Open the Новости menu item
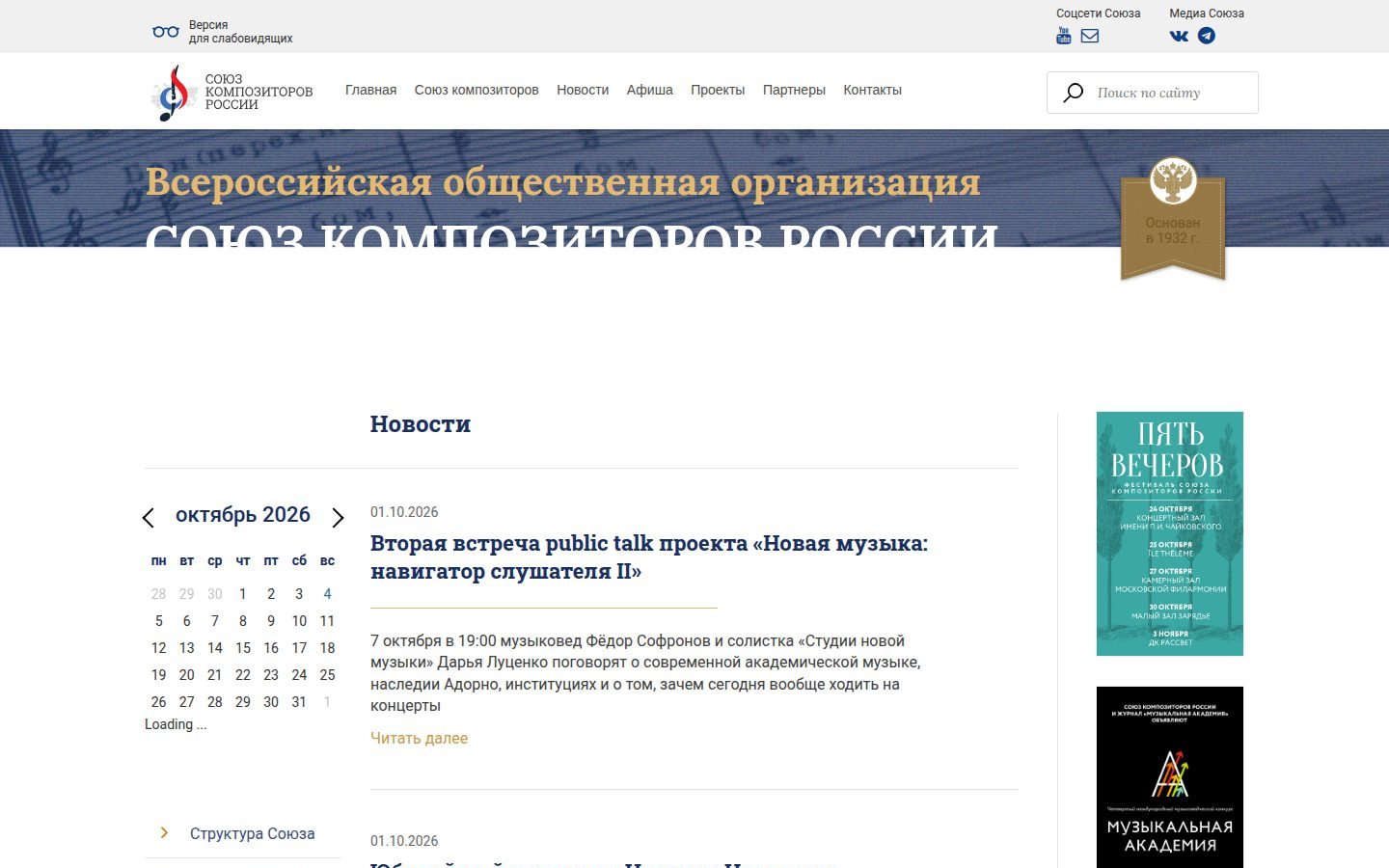 pyautogui.click(x=583, y=90)
